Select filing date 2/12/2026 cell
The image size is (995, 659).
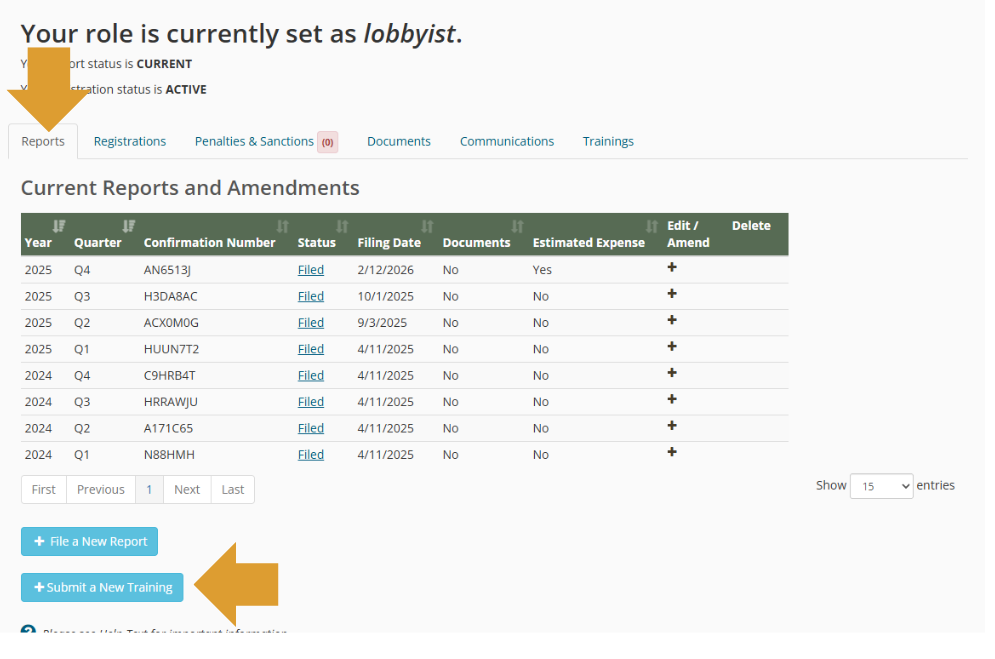[x=386, y=270]
